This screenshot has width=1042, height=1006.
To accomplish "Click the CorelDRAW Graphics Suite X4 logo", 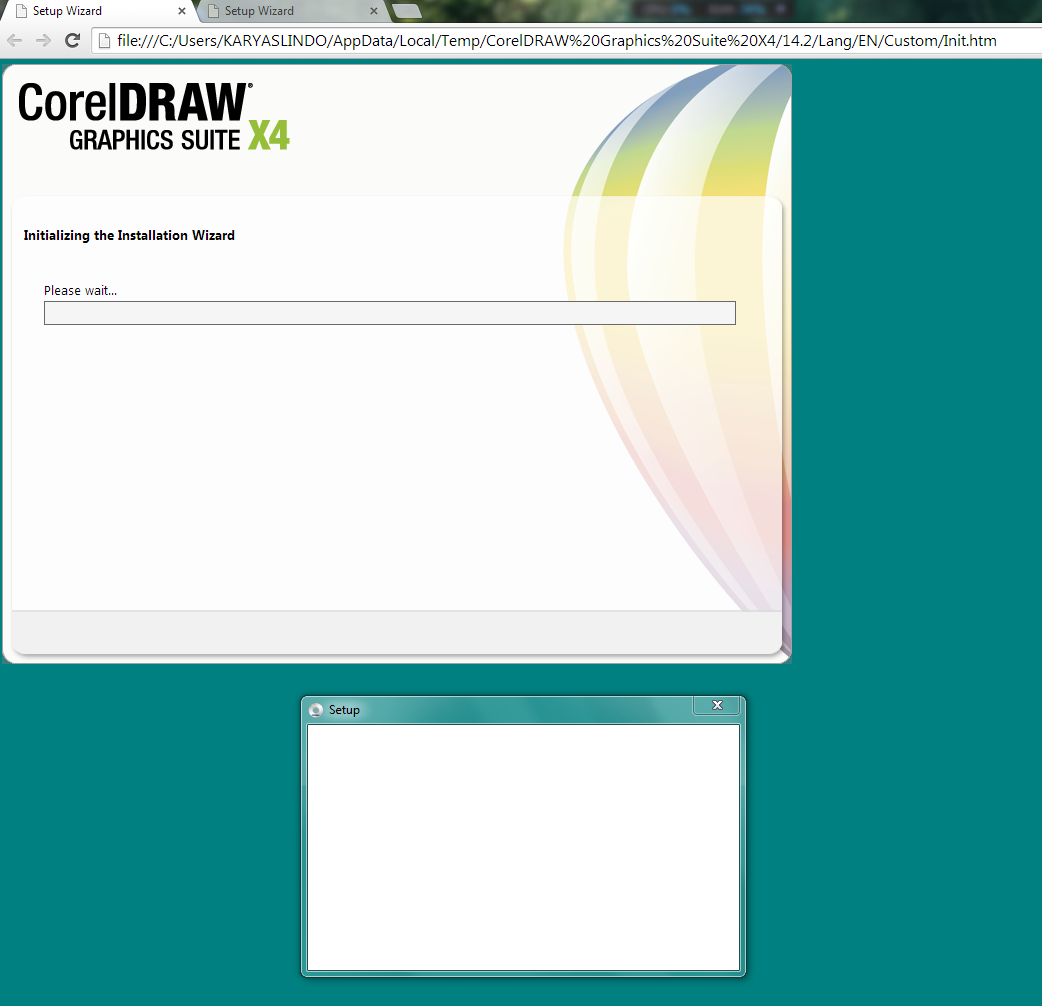I will (154, 116).
